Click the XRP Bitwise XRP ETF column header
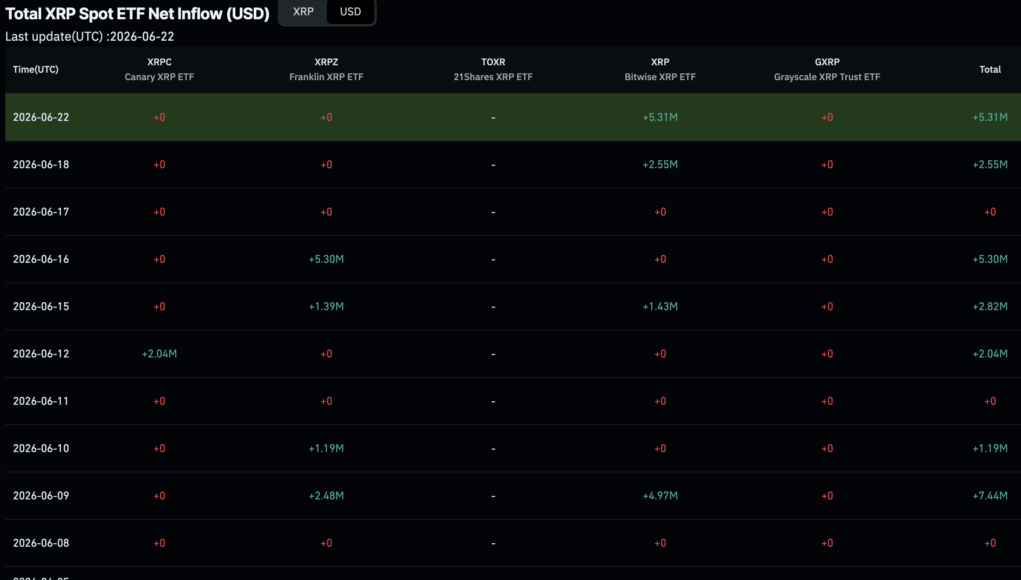1021x580 pixels. pos(660,69)
